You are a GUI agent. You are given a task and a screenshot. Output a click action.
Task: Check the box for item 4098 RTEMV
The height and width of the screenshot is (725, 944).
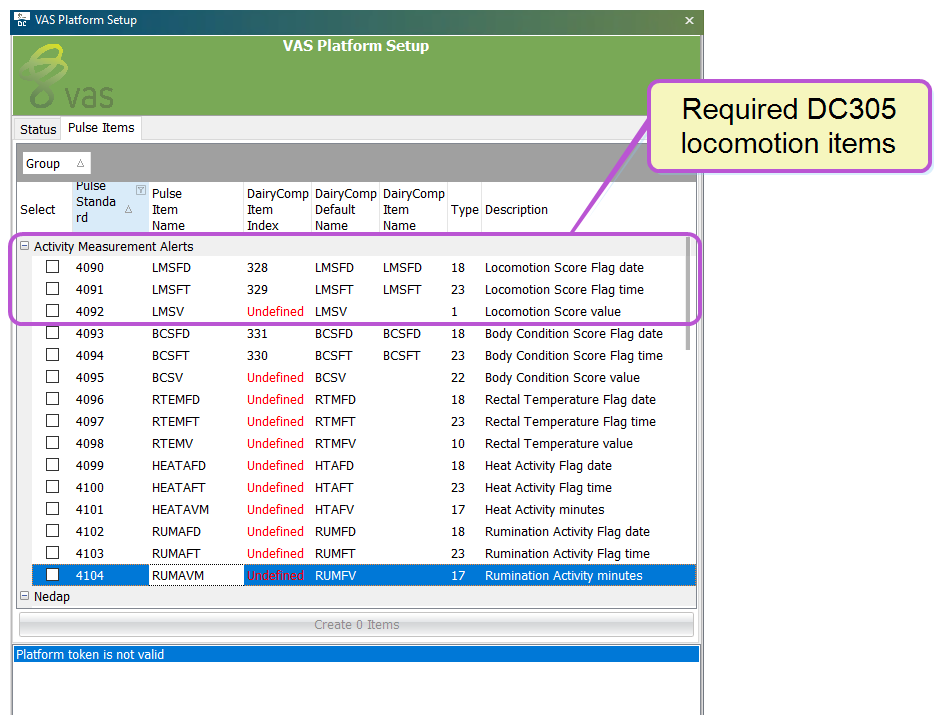click(x=53, y=443)
